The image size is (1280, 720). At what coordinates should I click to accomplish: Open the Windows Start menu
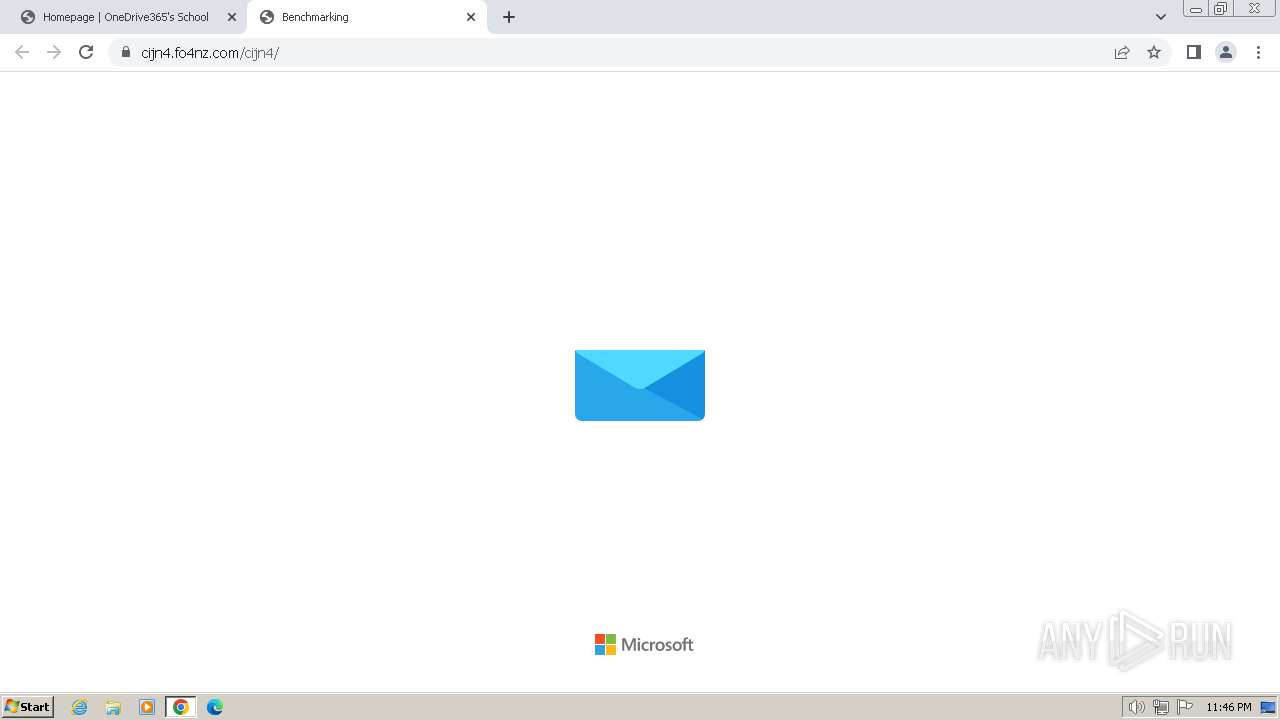tap(28, 707)
